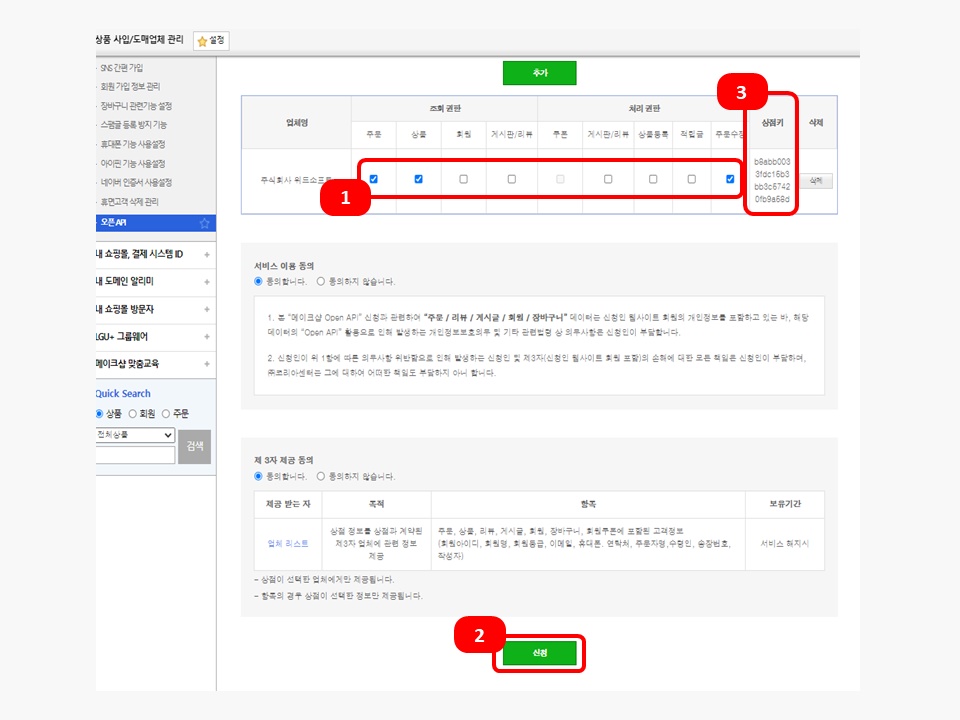This screenshot has width=960, height=720.
Task: Open 네이버 인증서 사용설정 menu item
Action: click(135, 182)
